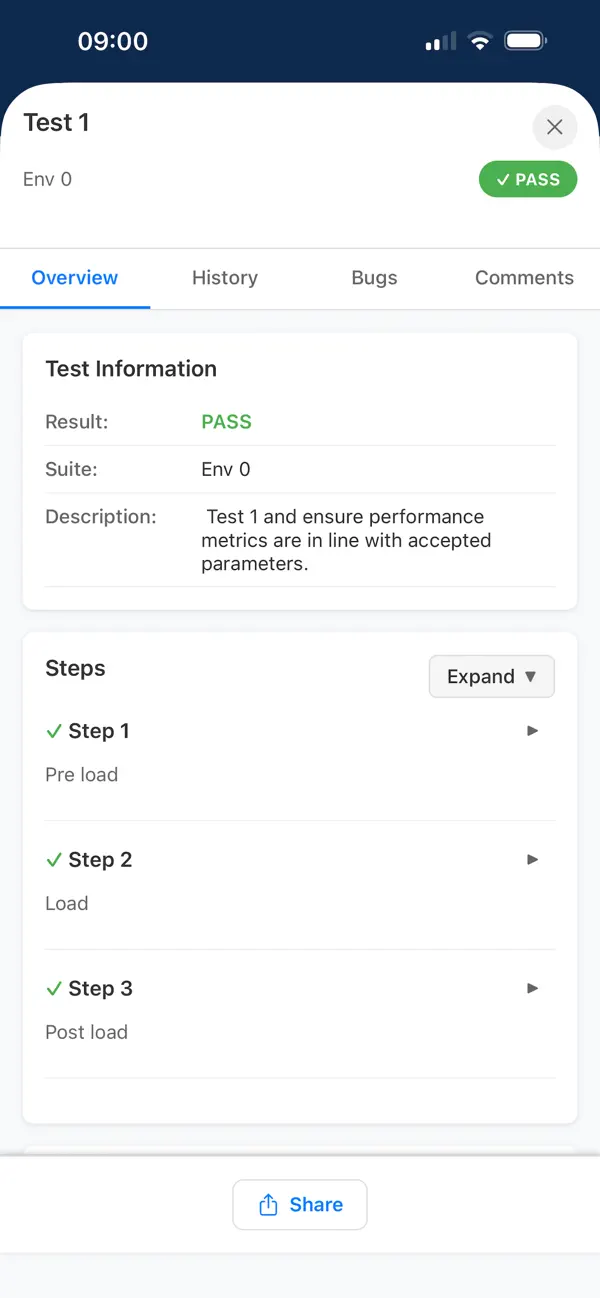This screenshot has height=1298, width=600.
Task: Tap the checkmark icon beside Step 1
Action: tap(55, 731)
